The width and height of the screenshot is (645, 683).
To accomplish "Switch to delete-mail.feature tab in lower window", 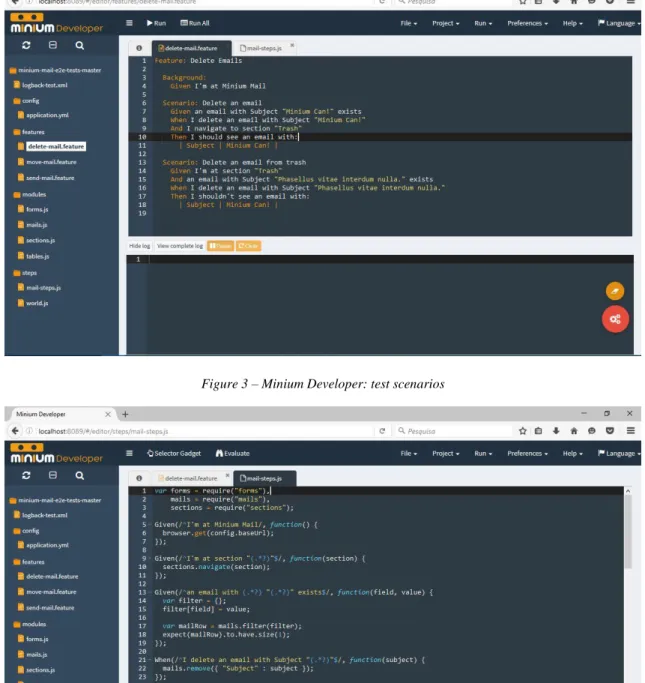I will point(188,478).
